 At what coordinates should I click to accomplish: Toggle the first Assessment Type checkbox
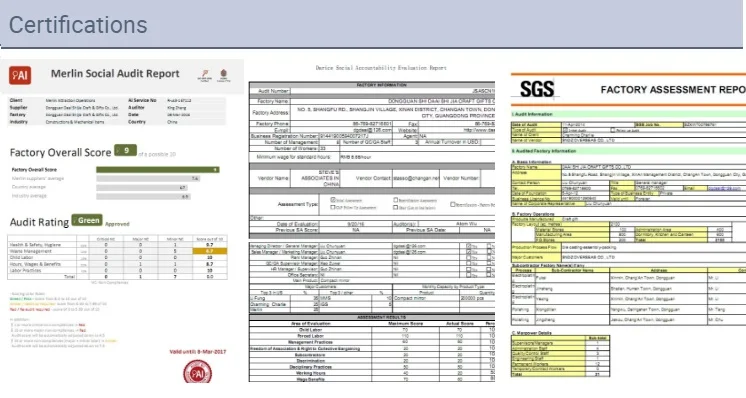333,200
